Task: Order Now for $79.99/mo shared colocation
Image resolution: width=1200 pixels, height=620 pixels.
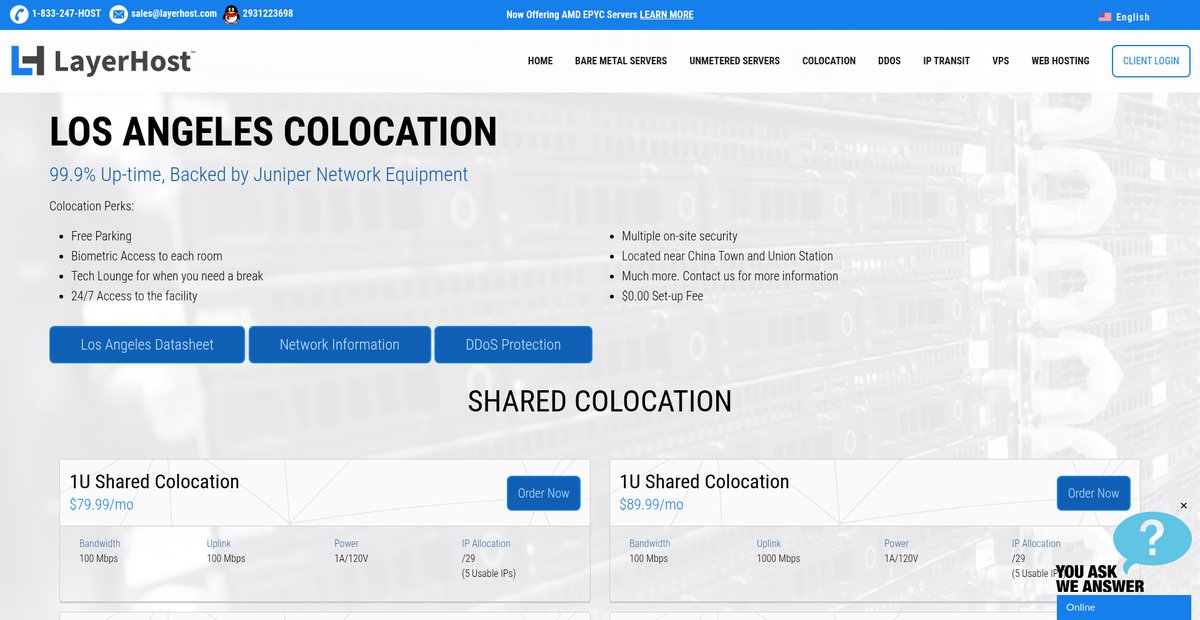Action: 543,493
